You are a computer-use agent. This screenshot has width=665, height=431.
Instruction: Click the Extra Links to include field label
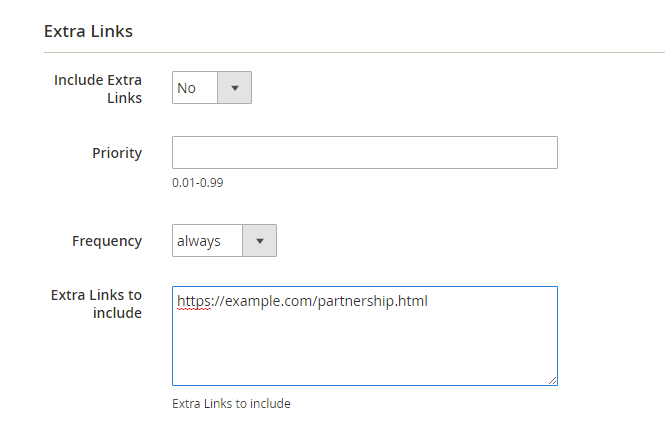(x=97, y=304)
